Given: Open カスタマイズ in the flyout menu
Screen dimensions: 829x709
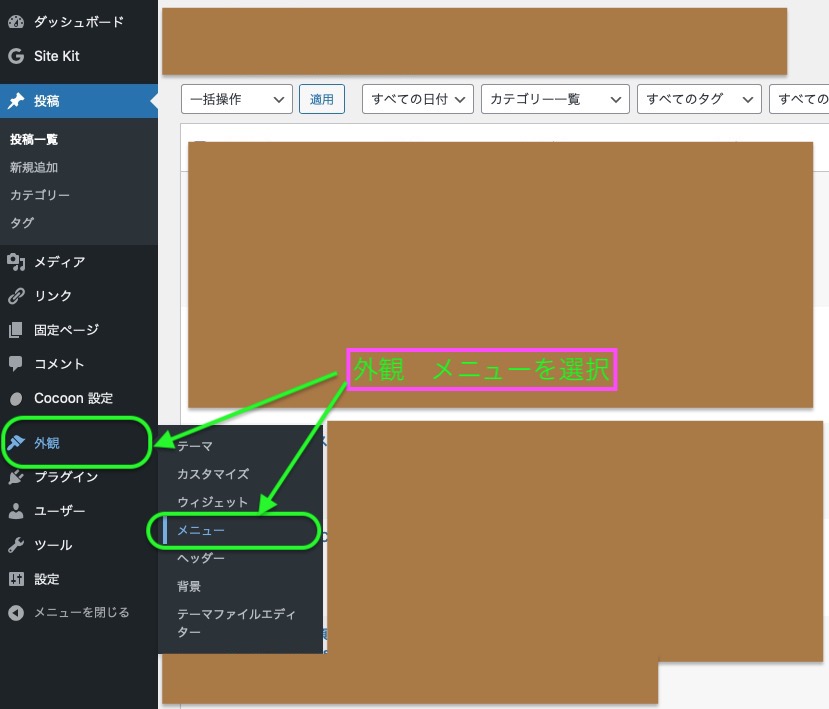Looking at the screenshot, I should 213,474.
